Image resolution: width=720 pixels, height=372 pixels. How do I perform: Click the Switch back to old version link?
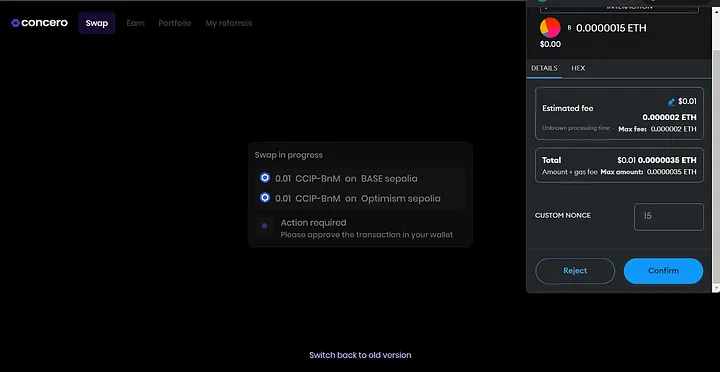360,355
